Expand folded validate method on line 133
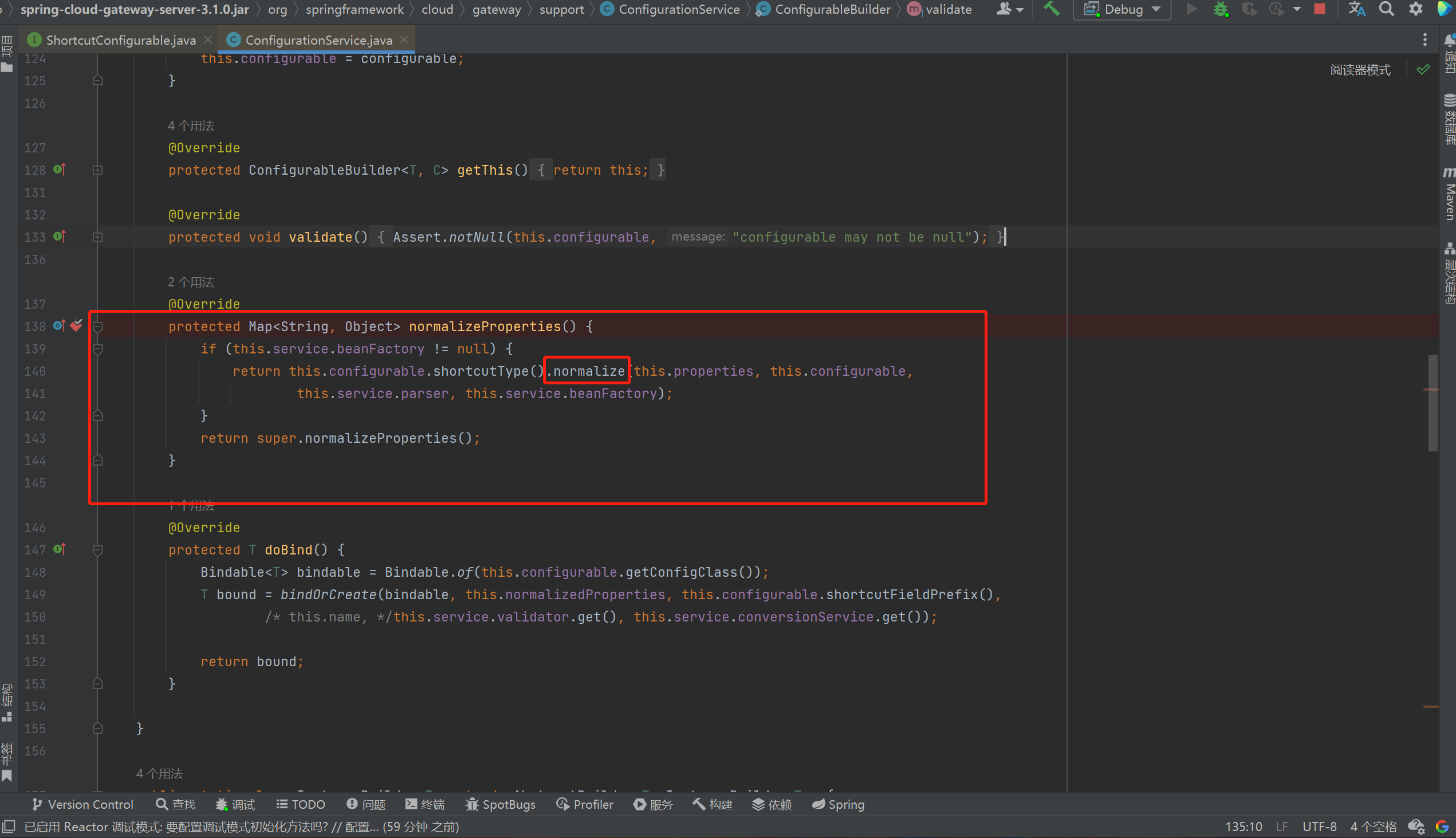1456x838 pixels. coord(98,237)
